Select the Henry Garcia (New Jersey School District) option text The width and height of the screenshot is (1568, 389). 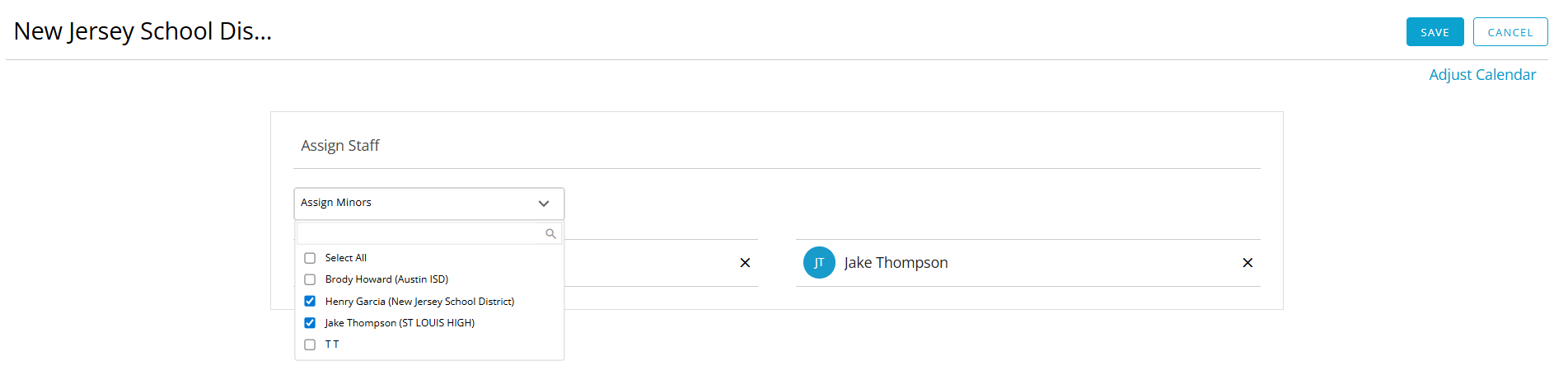(x=419, y=302)
